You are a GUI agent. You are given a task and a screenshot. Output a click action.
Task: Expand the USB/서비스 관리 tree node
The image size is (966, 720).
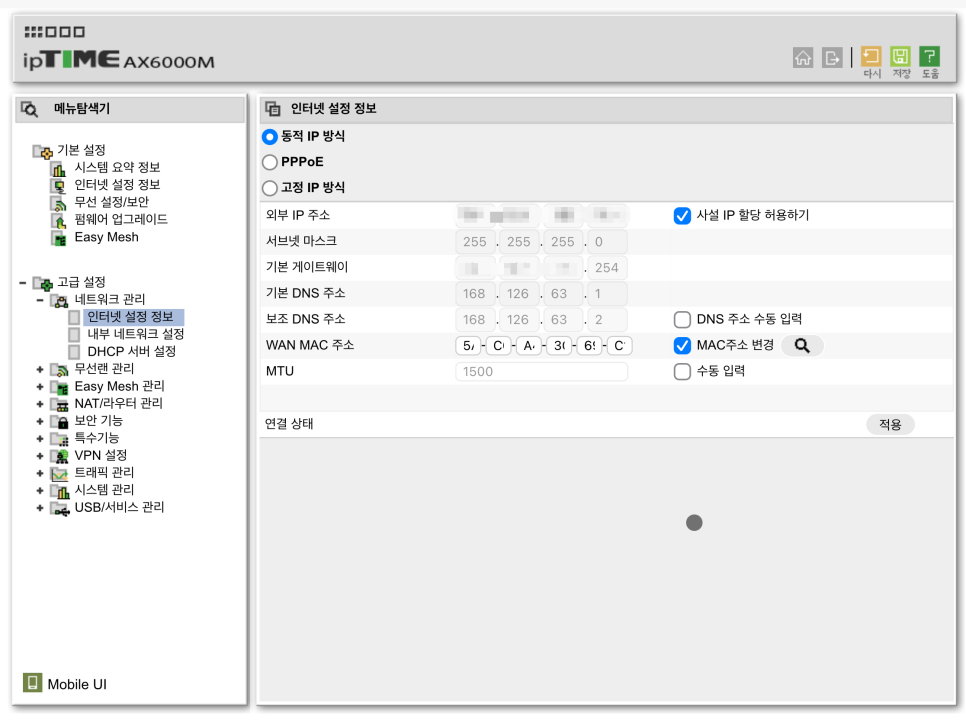click(x=40, y=508)
